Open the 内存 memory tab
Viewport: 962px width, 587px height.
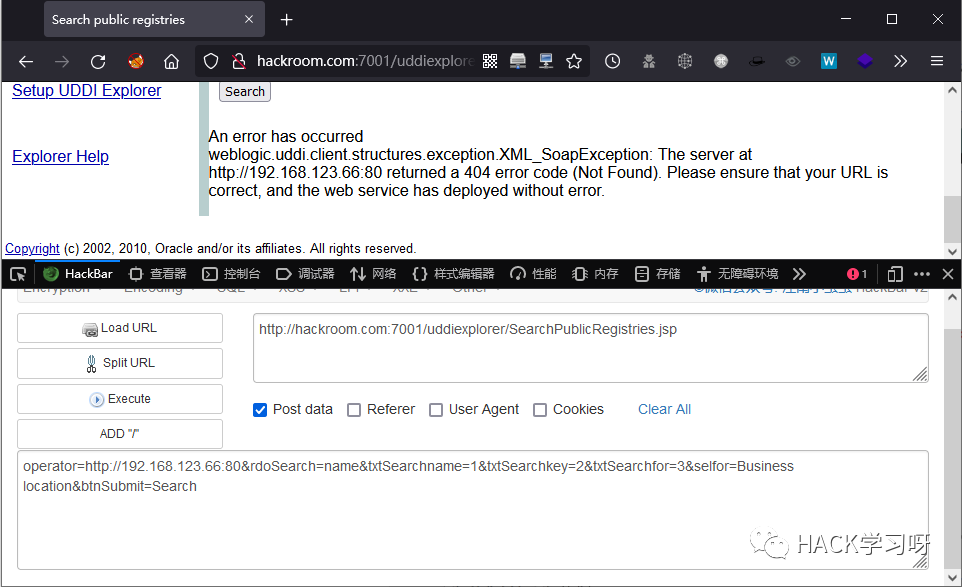click(x=595, y=274)
